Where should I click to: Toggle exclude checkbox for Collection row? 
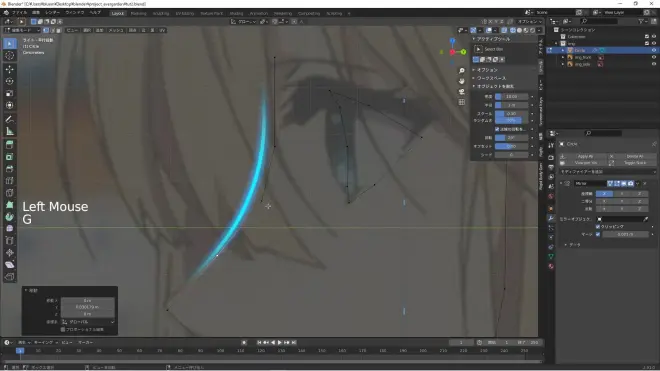647,37
